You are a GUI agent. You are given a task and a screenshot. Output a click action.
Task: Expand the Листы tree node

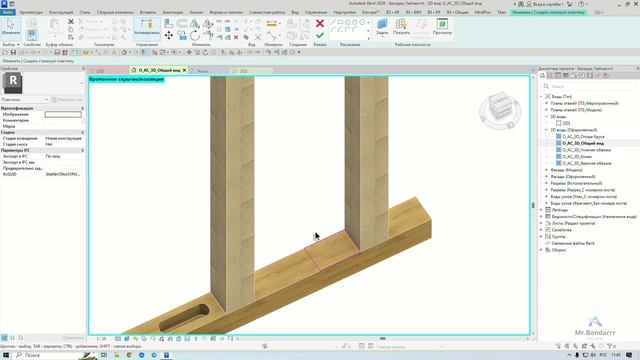(542, 223)
